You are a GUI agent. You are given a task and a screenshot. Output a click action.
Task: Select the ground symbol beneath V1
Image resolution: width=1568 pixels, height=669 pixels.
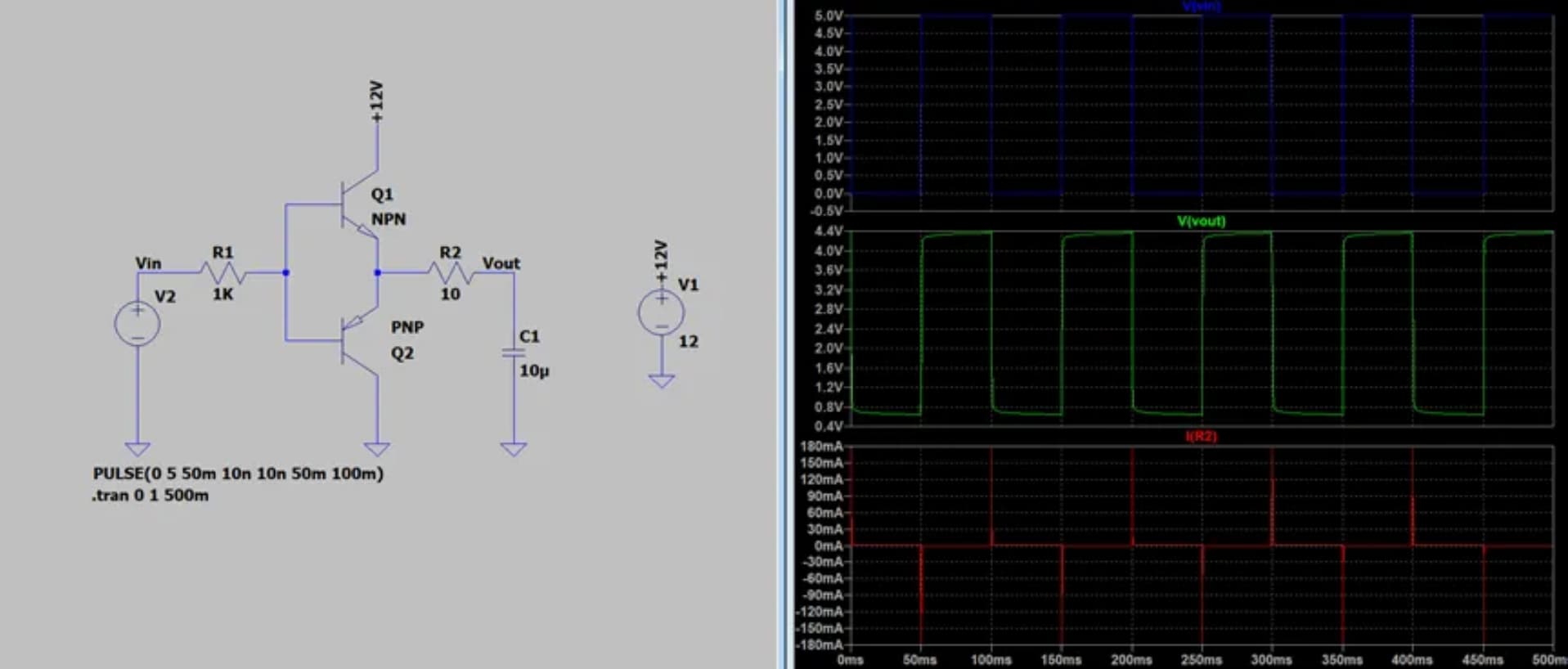point(662,380)
